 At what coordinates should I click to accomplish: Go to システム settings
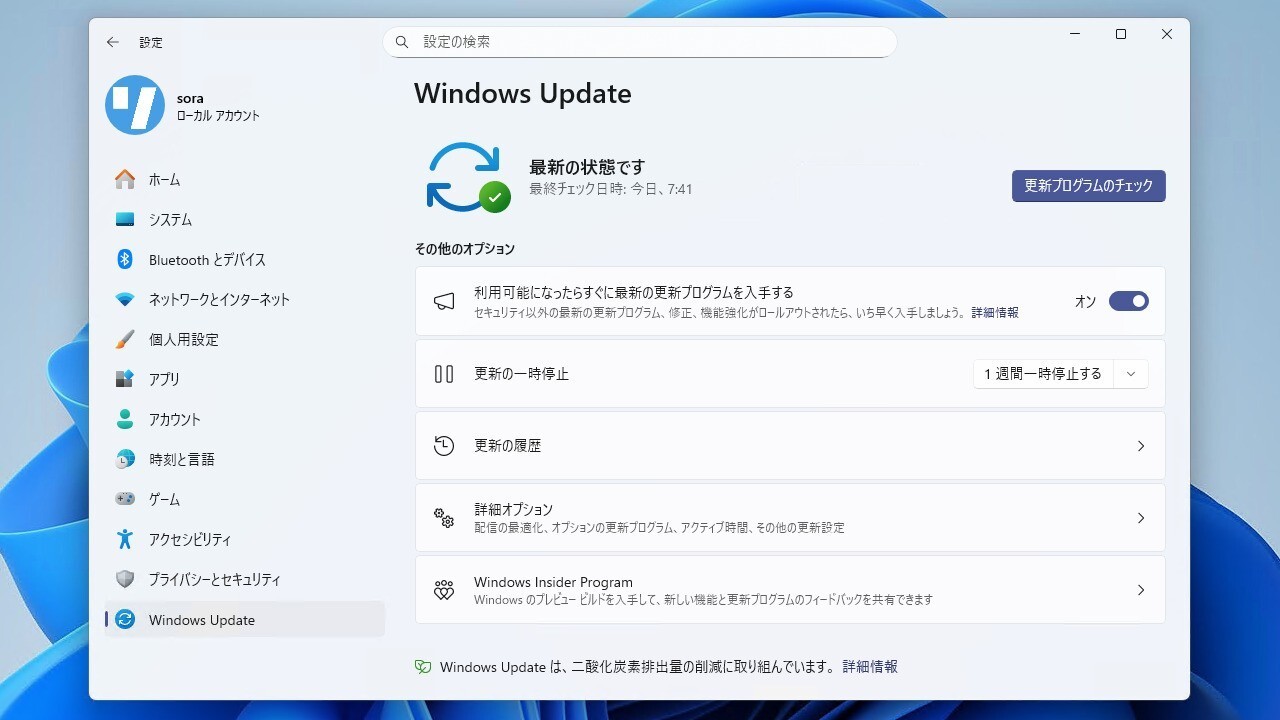tap(244, 219)
